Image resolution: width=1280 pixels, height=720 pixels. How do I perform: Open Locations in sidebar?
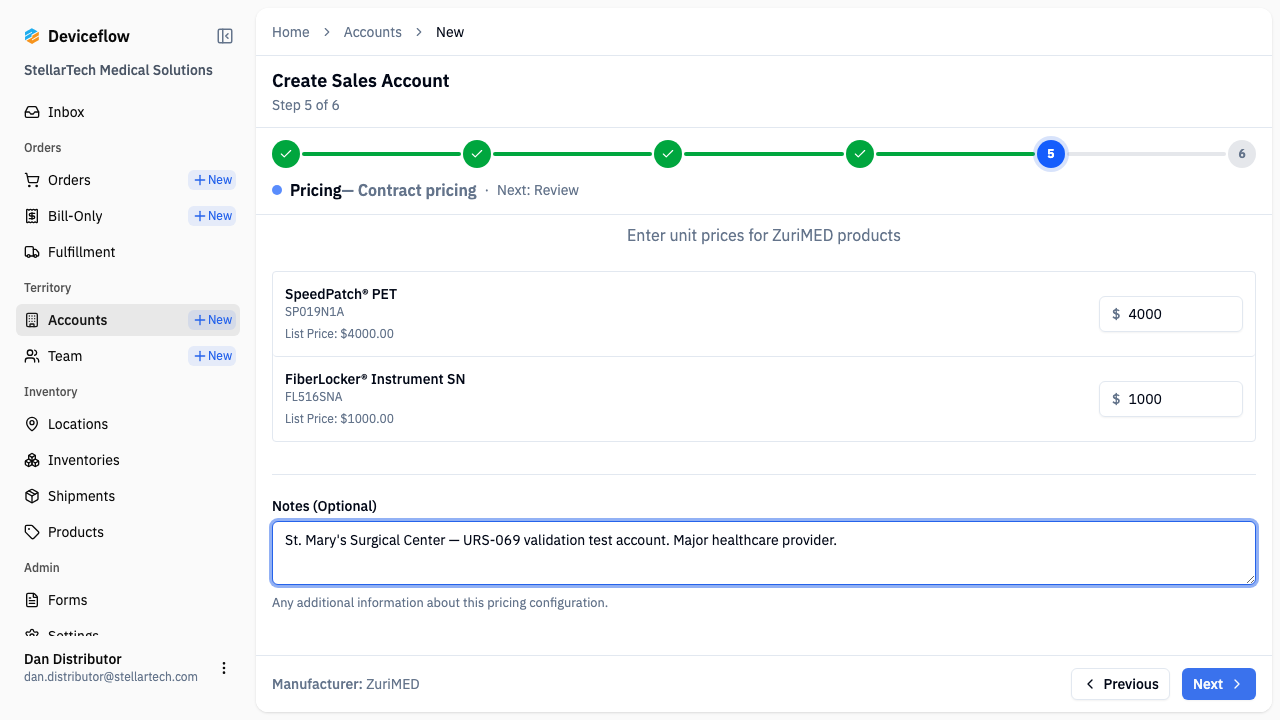click(128, 424)
